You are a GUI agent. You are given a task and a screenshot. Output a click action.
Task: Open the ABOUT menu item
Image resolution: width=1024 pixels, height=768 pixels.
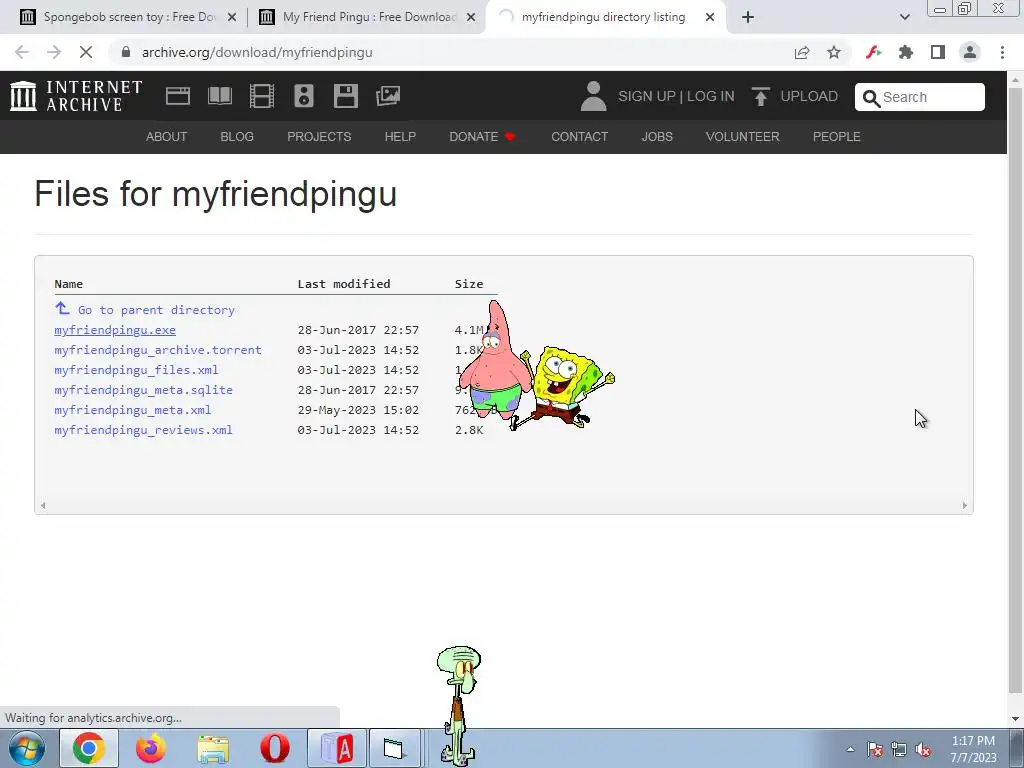tap(167, 136)
